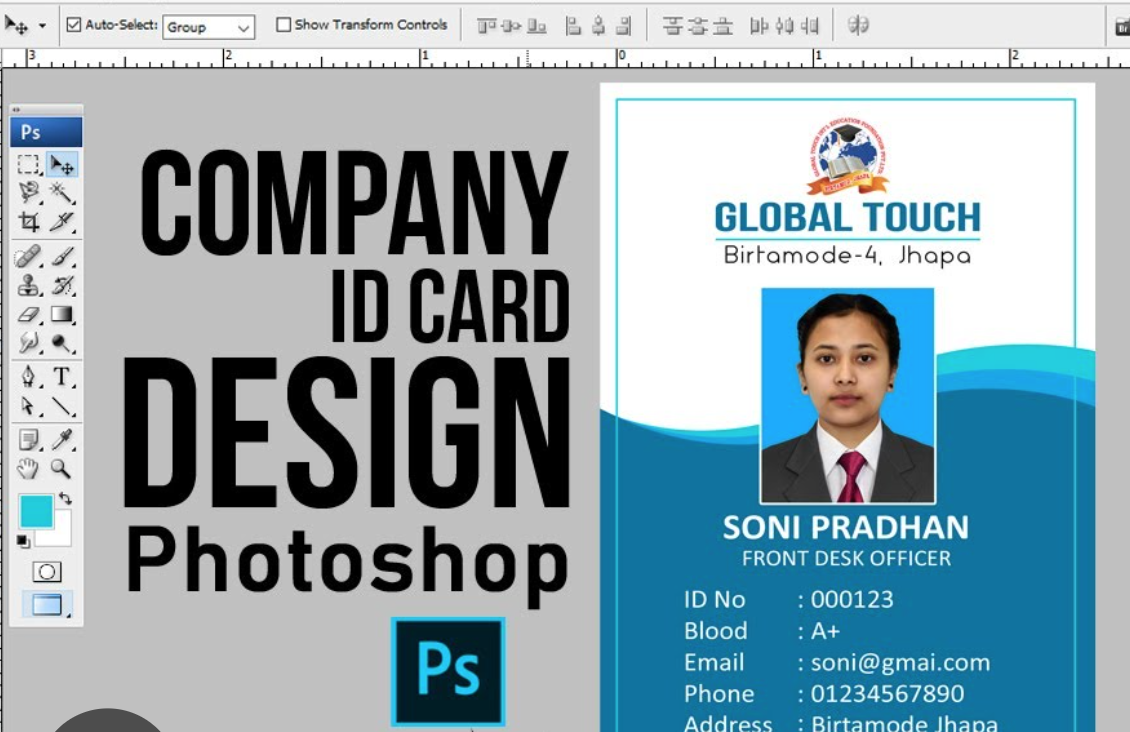Image resolution: width=1130 pixels, height=732 pixels.
Task: Select the Clone Stamp tool
Action: coord(29,285)
